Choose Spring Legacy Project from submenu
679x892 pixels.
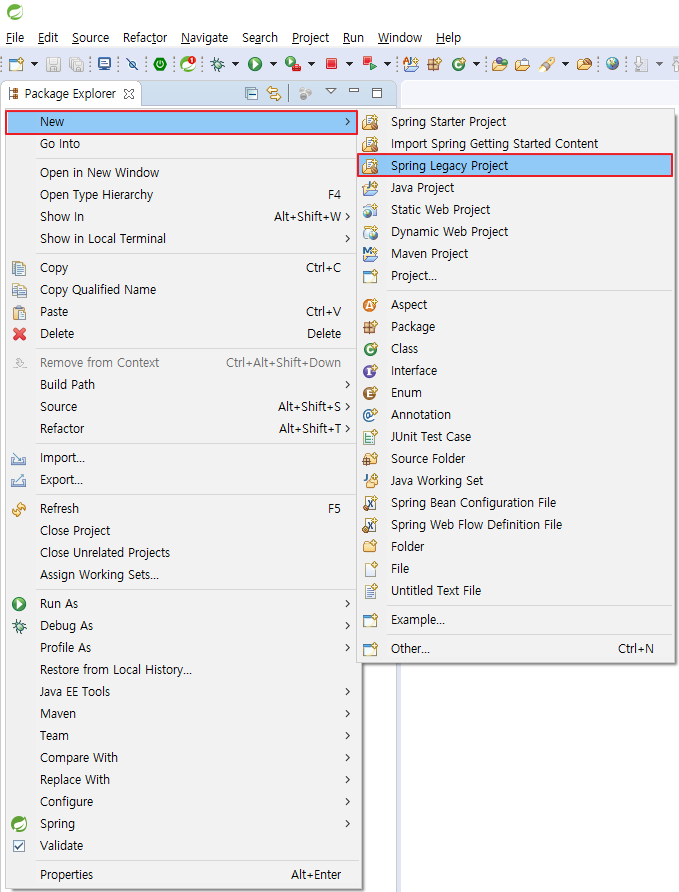pyautogui.click(x=515, y=166)
